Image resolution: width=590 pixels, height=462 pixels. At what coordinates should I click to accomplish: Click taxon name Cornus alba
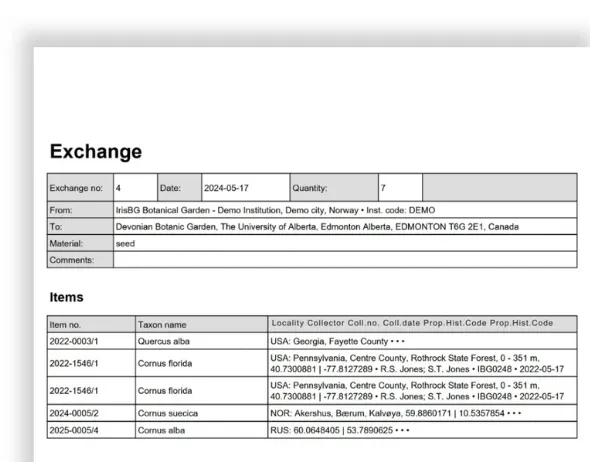point(161,430)
